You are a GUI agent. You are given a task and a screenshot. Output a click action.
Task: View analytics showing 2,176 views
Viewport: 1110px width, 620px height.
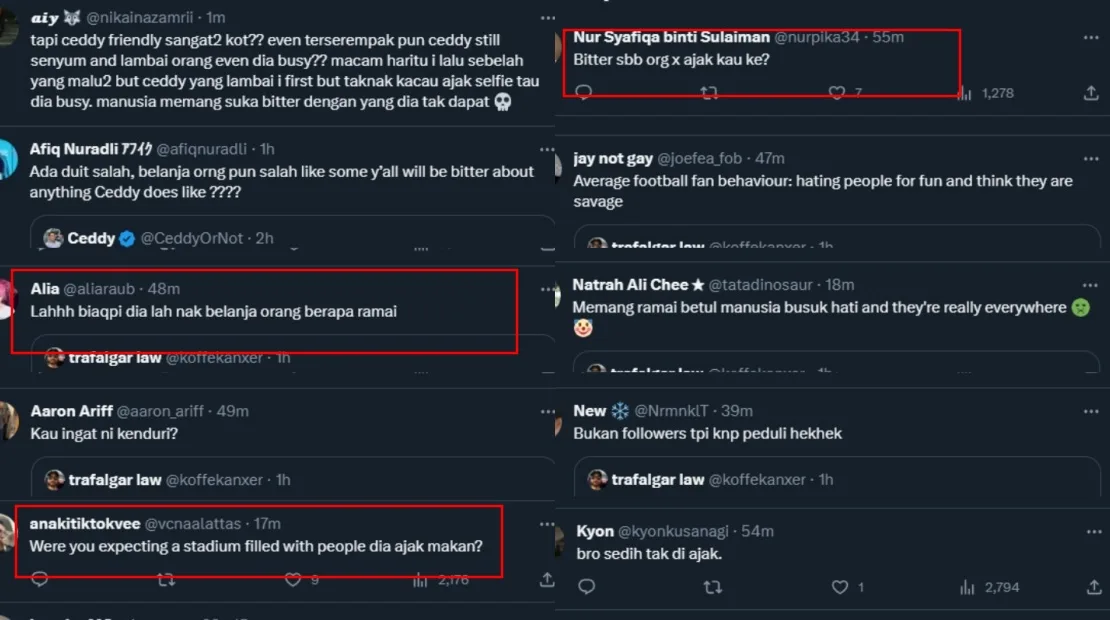click(421, 579)
